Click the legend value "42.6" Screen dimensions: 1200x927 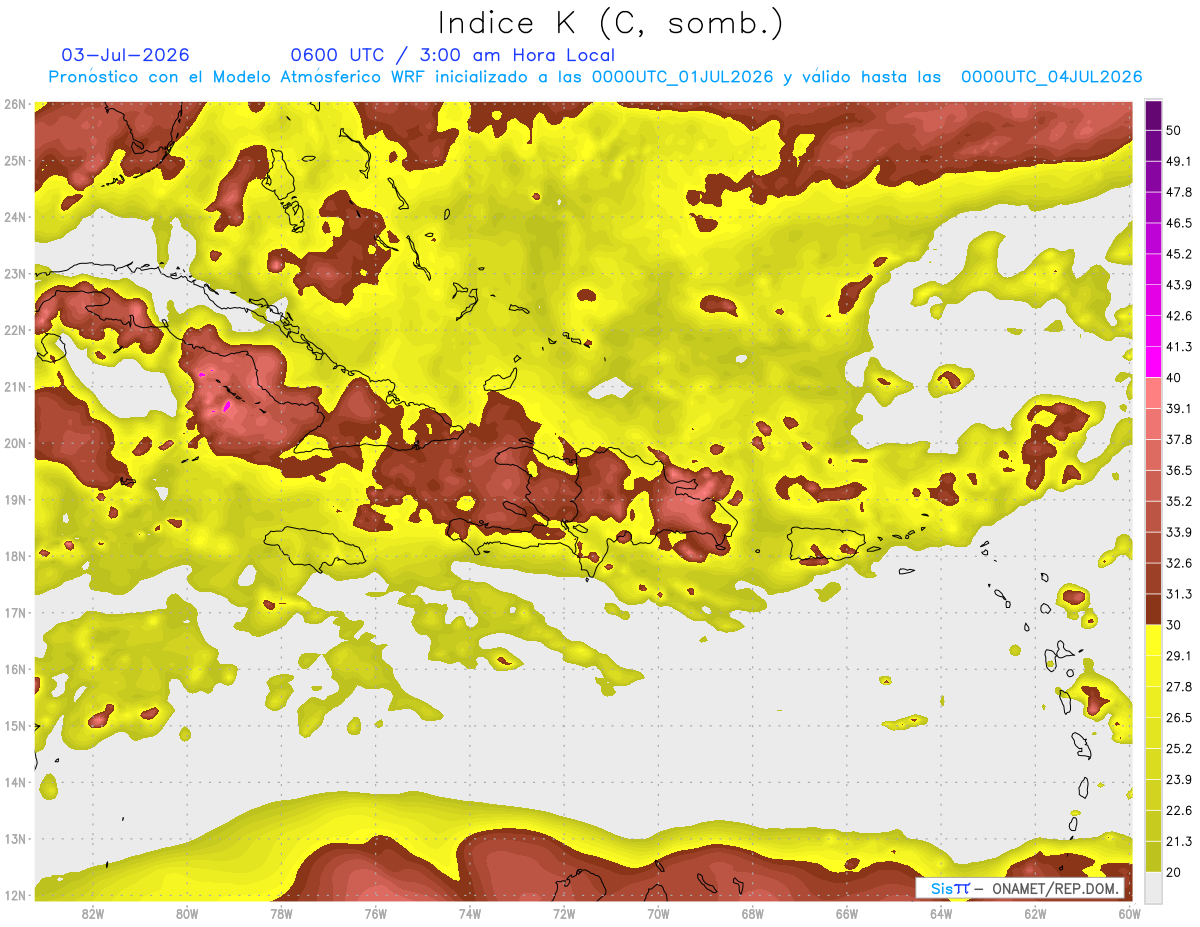pyautogui.click(x=1179, y=316)
